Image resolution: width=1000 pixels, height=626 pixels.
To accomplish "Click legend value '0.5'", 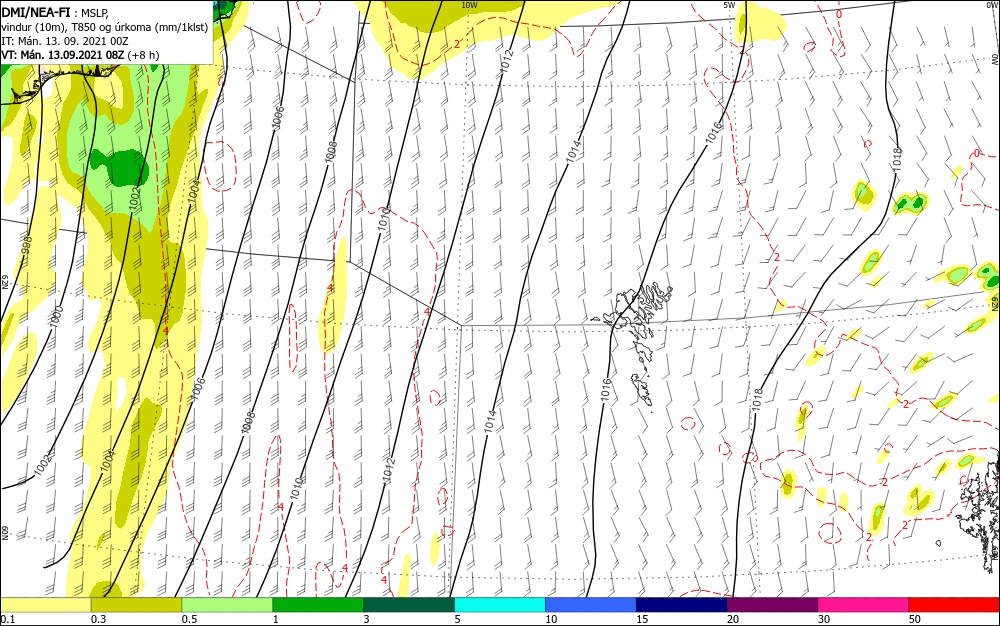I will (x=189, y=620).
